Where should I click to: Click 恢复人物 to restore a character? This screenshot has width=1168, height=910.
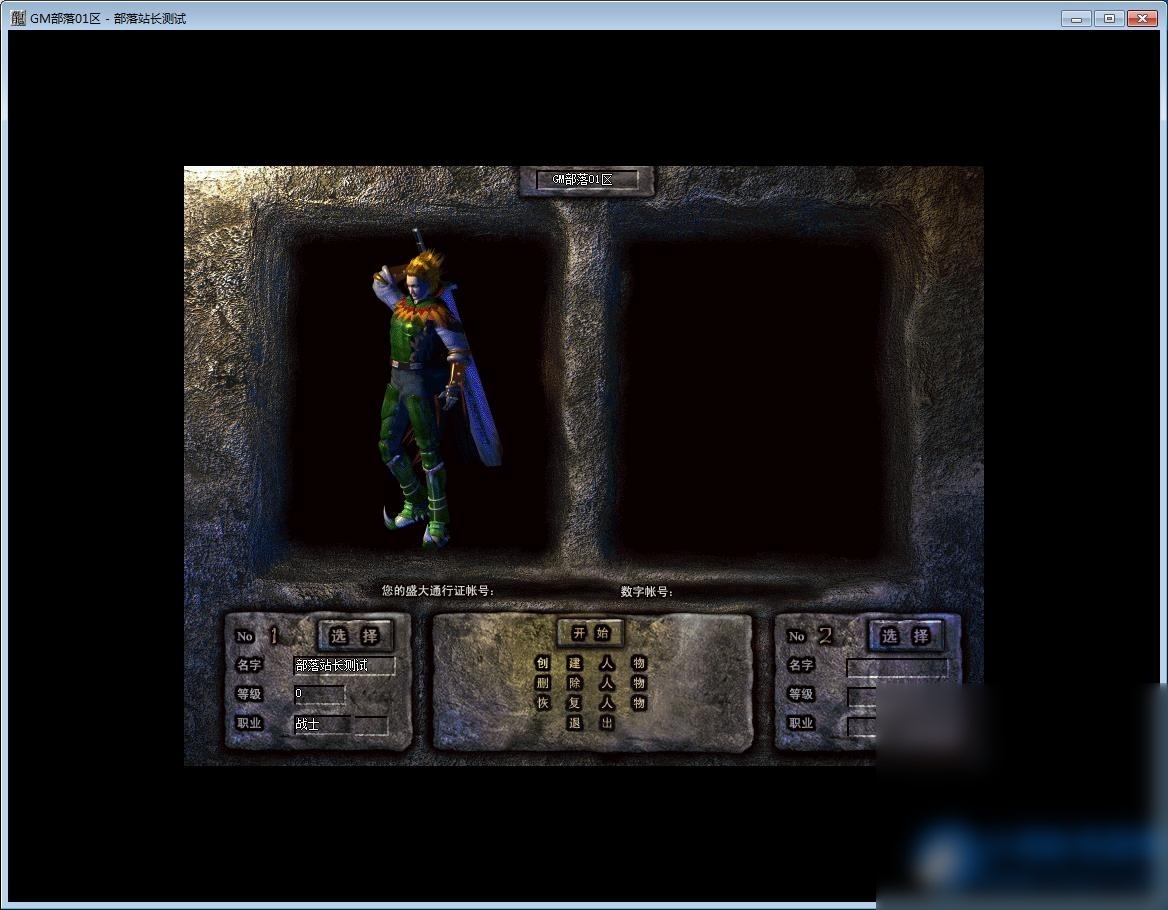tap(590, 703)
